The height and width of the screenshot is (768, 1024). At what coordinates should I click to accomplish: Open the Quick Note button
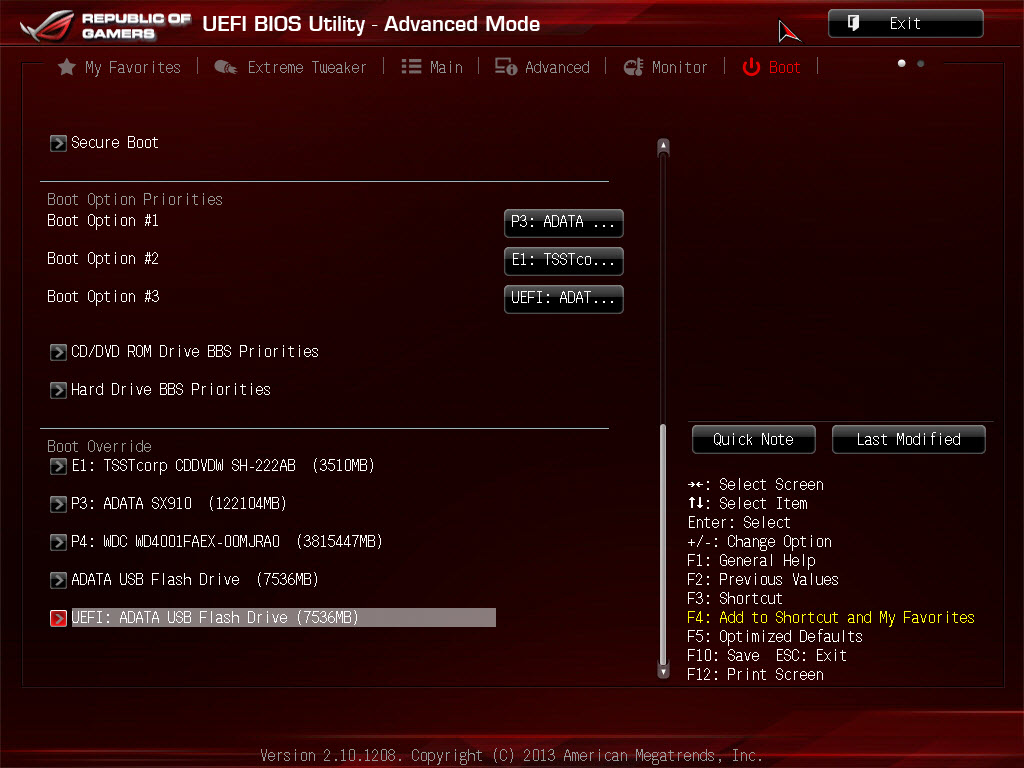(x=754, y=440)
